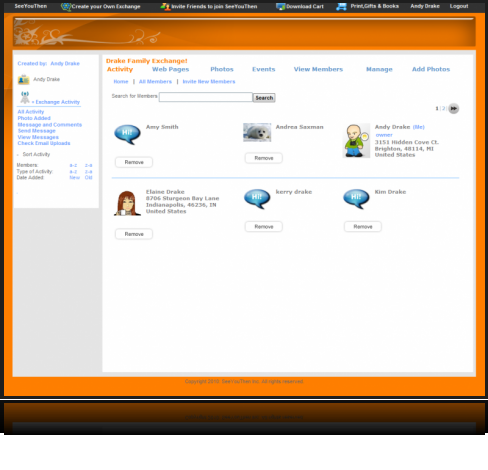
Task: Open Download Cart text link
Action: pyautogui.click(x=305, y=7)
